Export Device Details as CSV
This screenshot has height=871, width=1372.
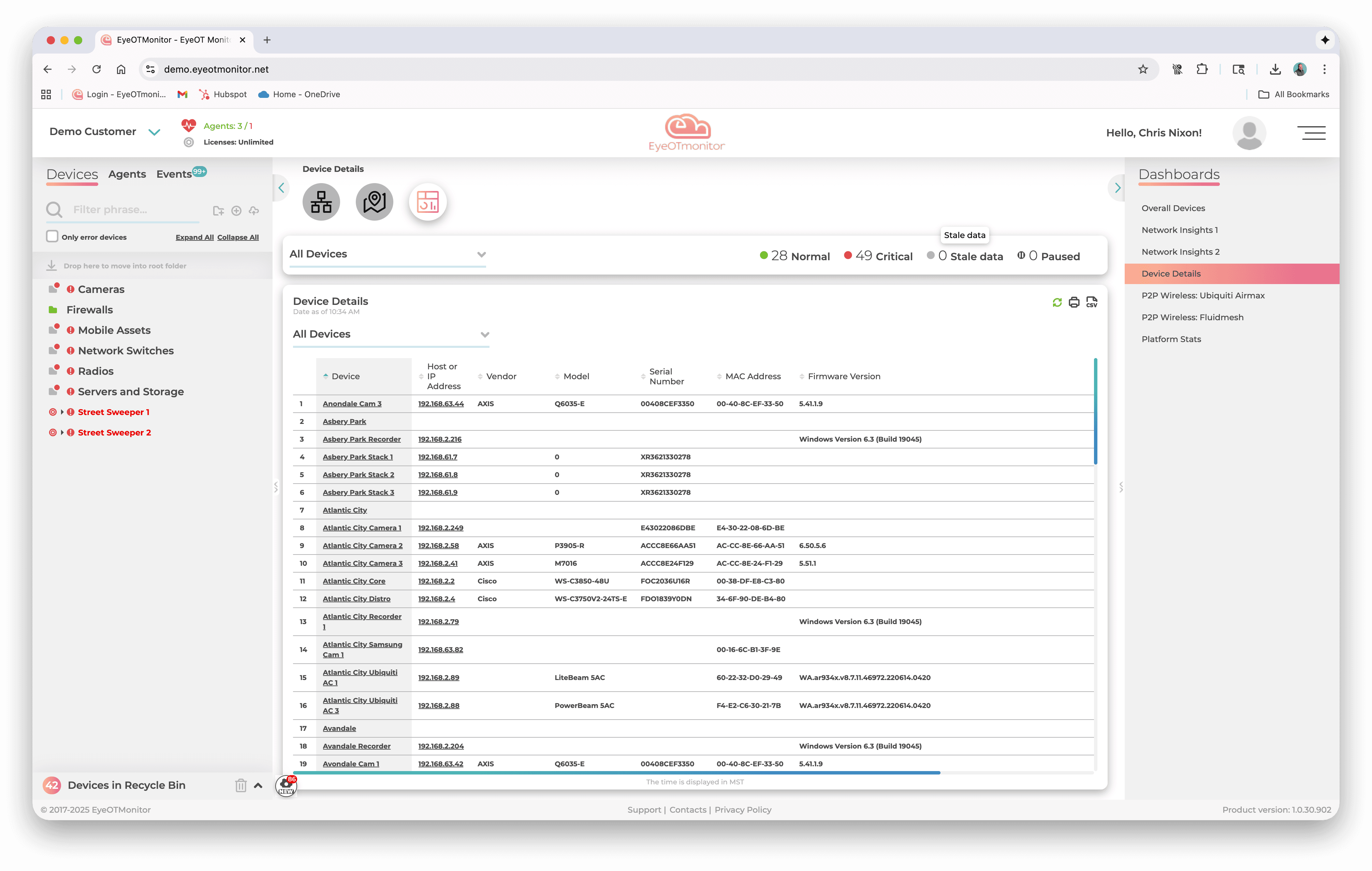1092,302
